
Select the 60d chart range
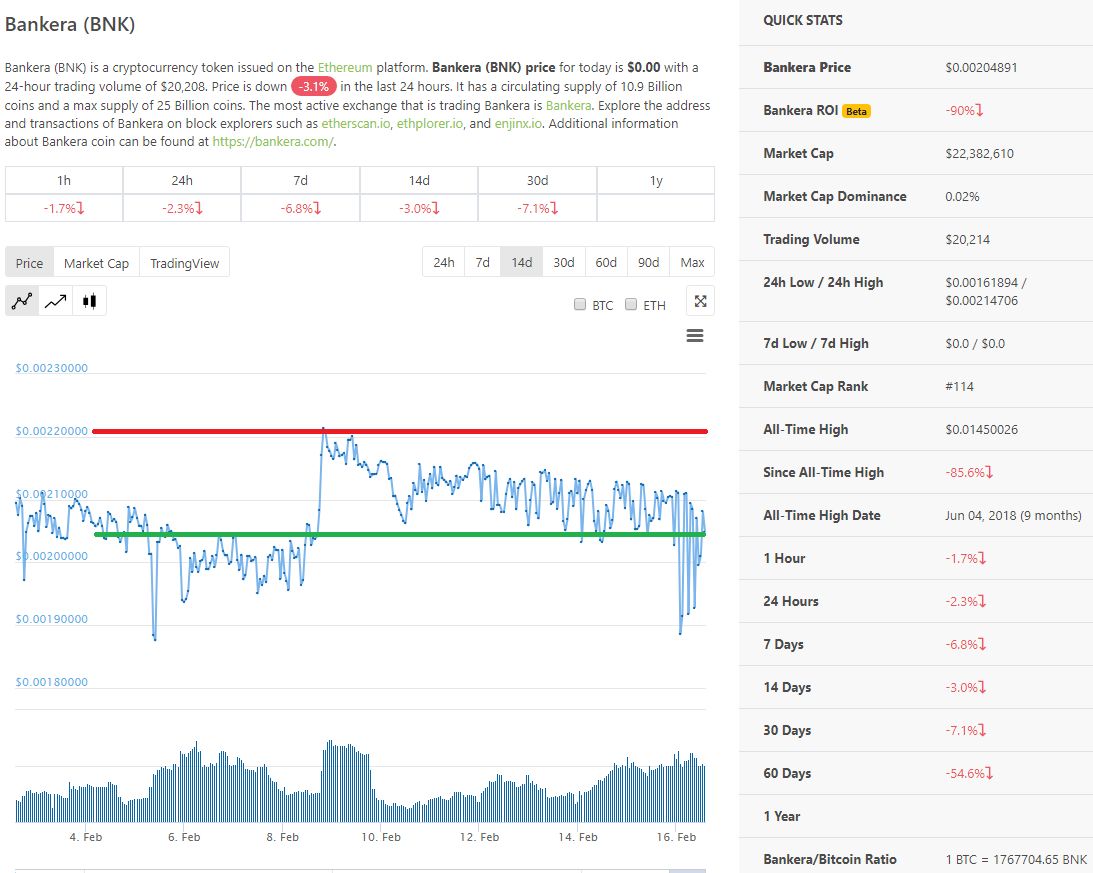point(606,262)
